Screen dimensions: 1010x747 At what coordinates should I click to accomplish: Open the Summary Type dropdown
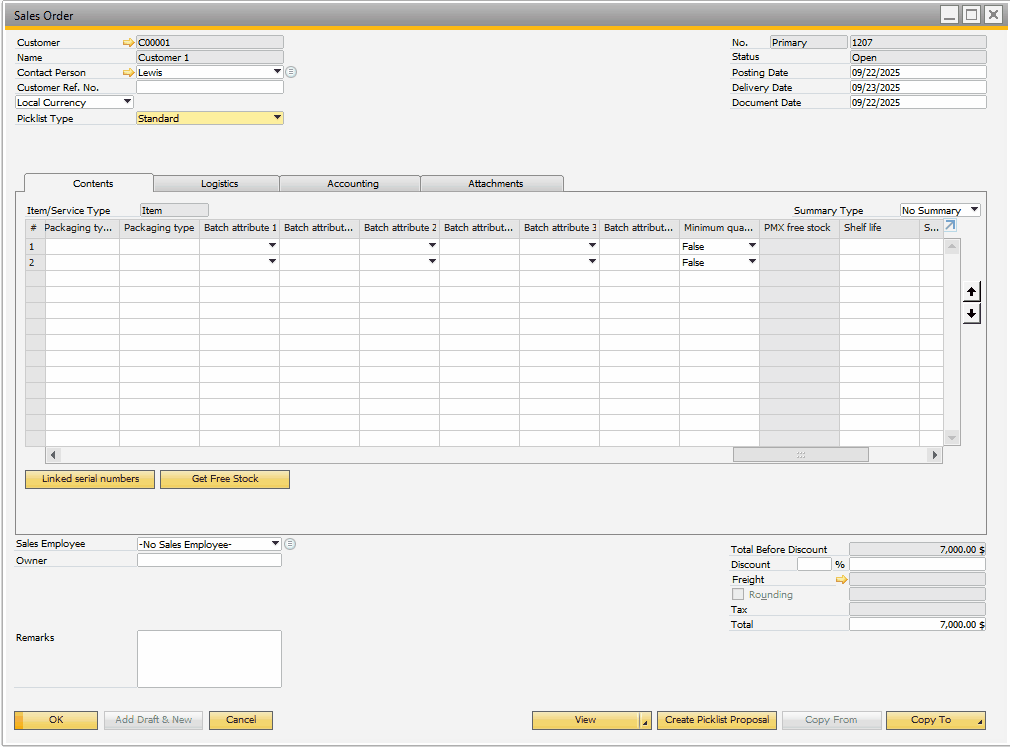(x=974, y=211)
